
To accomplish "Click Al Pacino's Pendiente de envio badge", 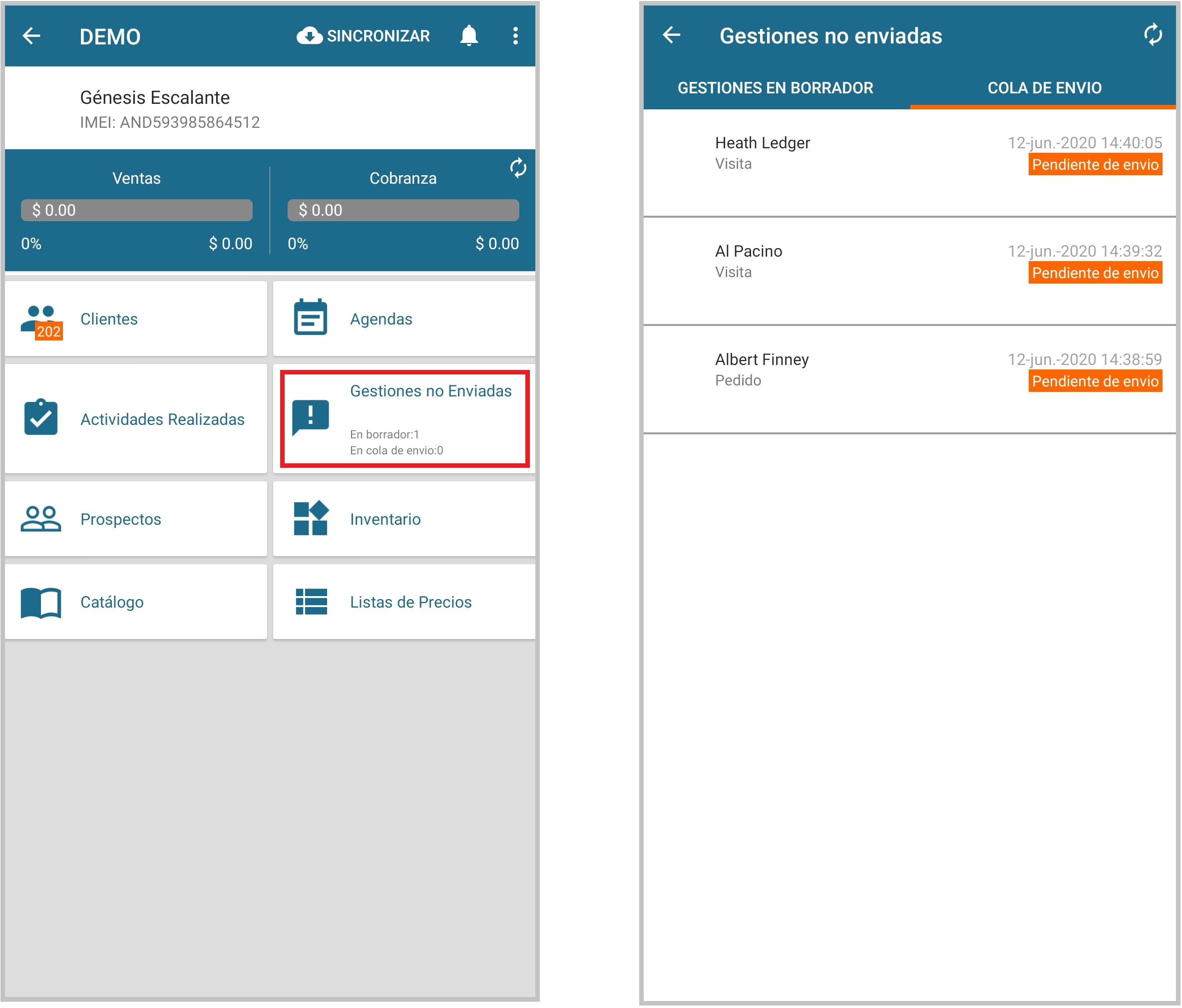I will coord(1095,273).
